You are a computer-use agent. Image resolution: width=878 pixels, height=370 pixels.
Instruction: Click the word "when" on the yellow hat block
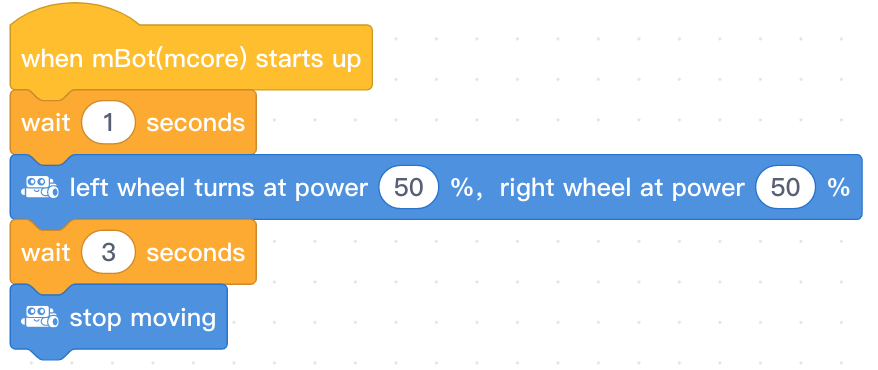(53, 58)
